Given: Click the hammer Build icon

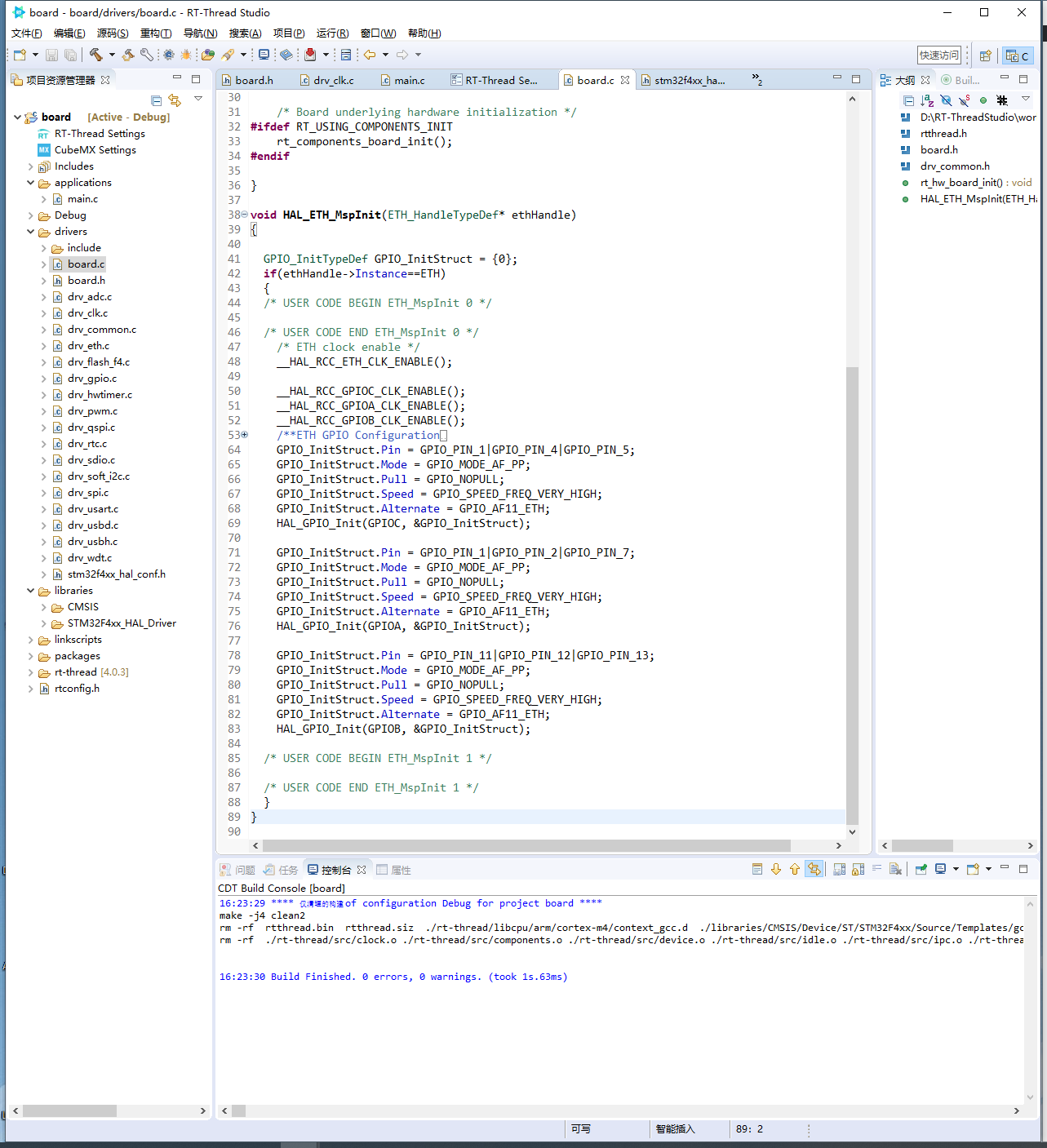Looking at the screenshot, I should [96, 55].
